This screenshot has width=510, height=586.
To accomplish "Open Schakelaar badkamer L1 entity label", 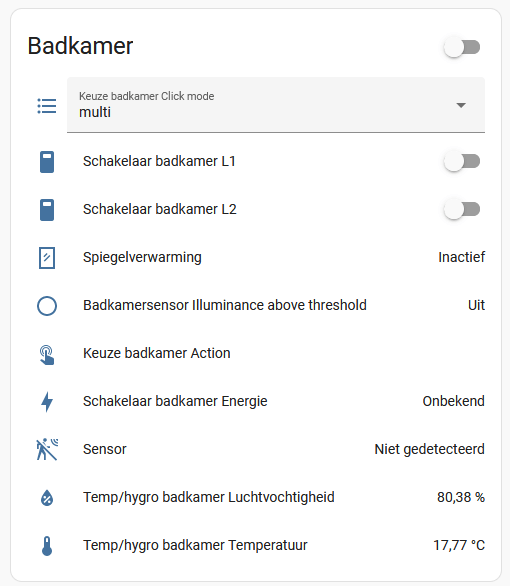I will pyautogui.click(x=159, y=161).
